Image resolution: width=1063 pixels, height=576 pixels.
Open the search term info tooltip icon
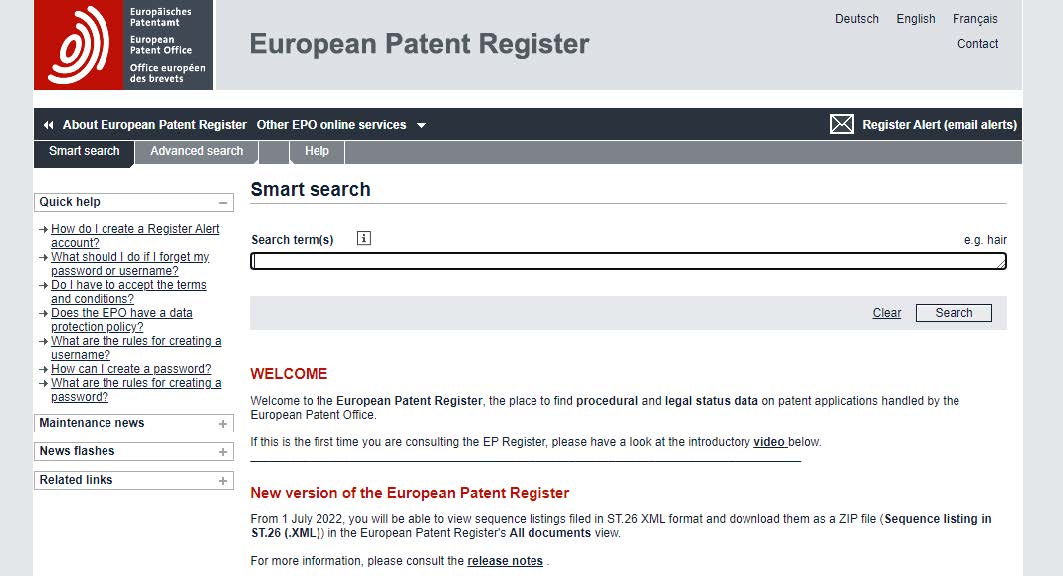click(x=363, y=238)
